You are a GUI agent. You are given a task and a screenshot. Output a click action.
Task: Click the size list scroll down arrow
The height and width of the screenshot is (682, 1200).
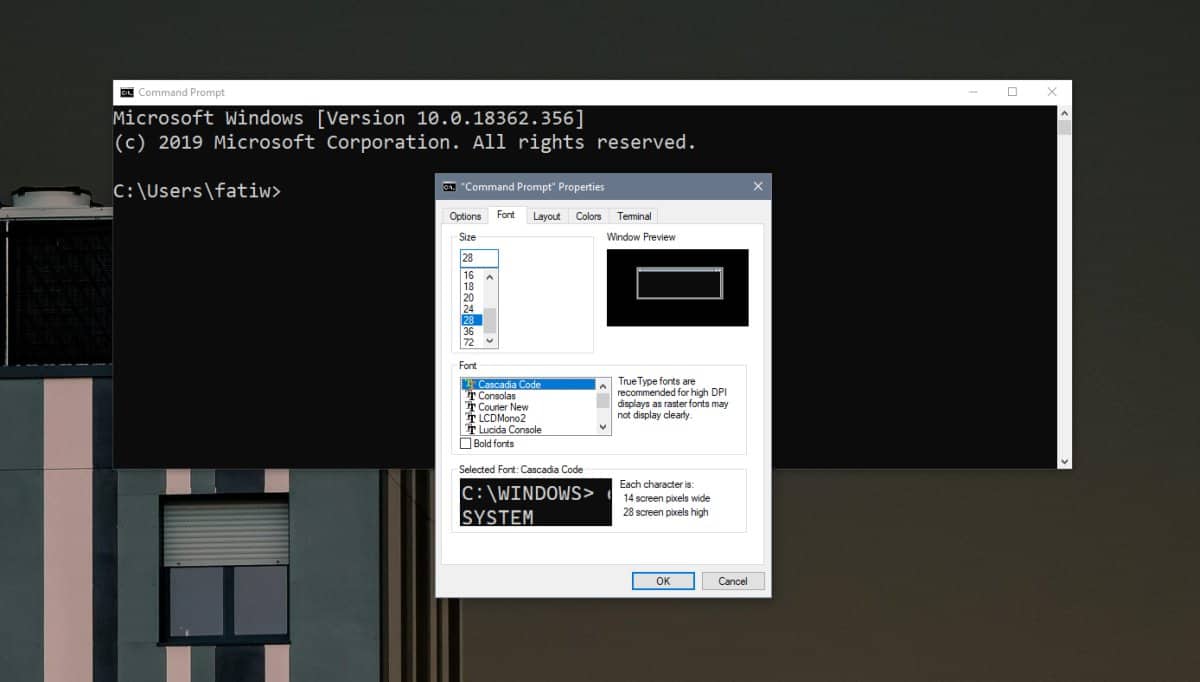[490, 341]
